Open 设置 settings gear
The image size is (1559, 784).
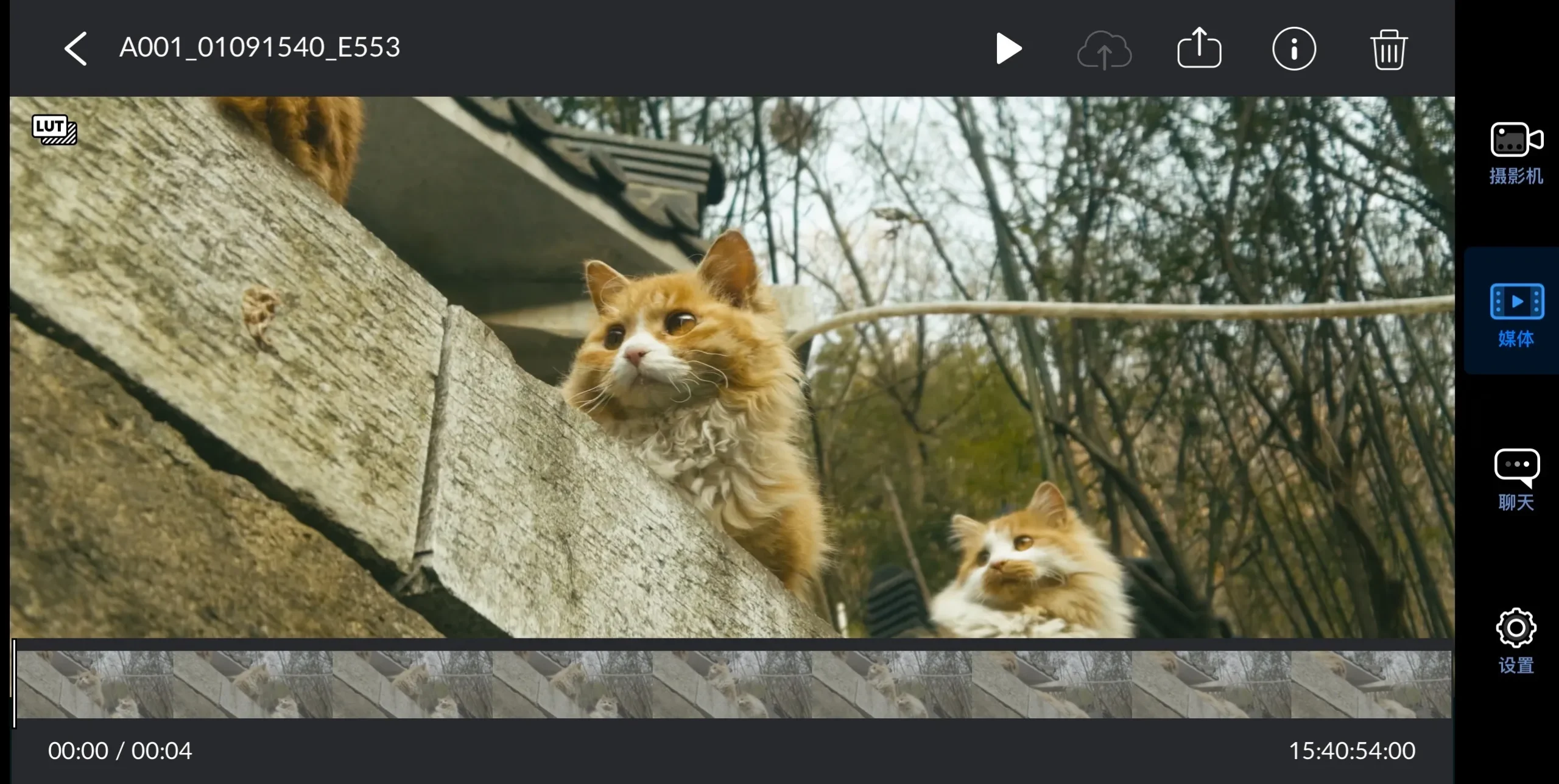1516,641
